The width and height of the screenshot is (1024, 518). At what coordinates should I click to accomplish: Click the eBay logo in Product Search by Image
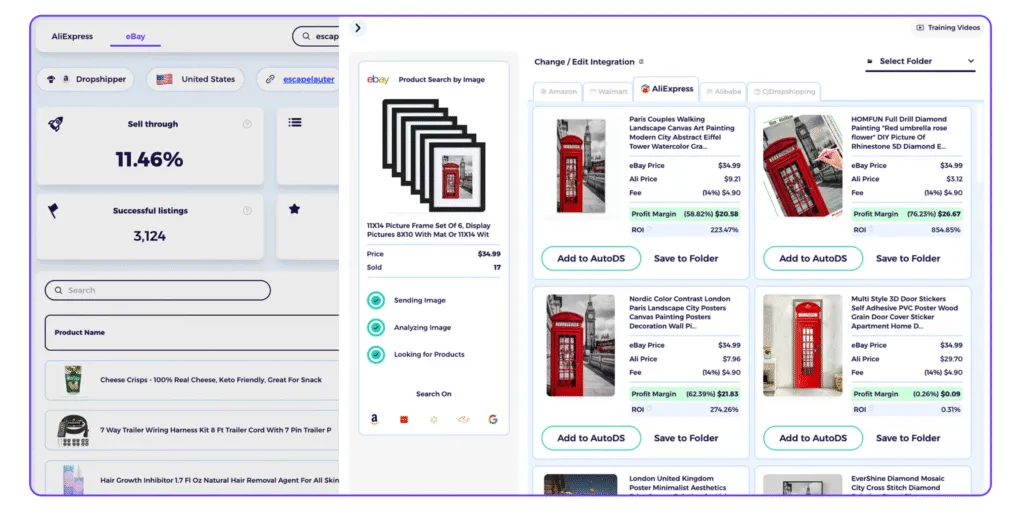tap(378, 79)
